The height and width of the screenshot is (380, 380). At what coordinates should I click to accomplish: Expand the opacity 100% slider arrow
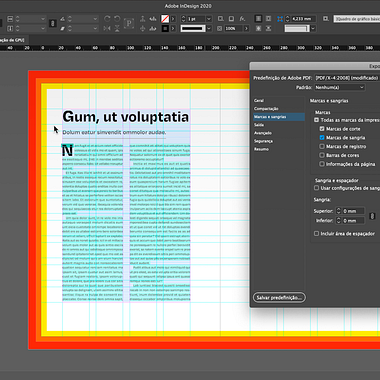click(246, 29)
